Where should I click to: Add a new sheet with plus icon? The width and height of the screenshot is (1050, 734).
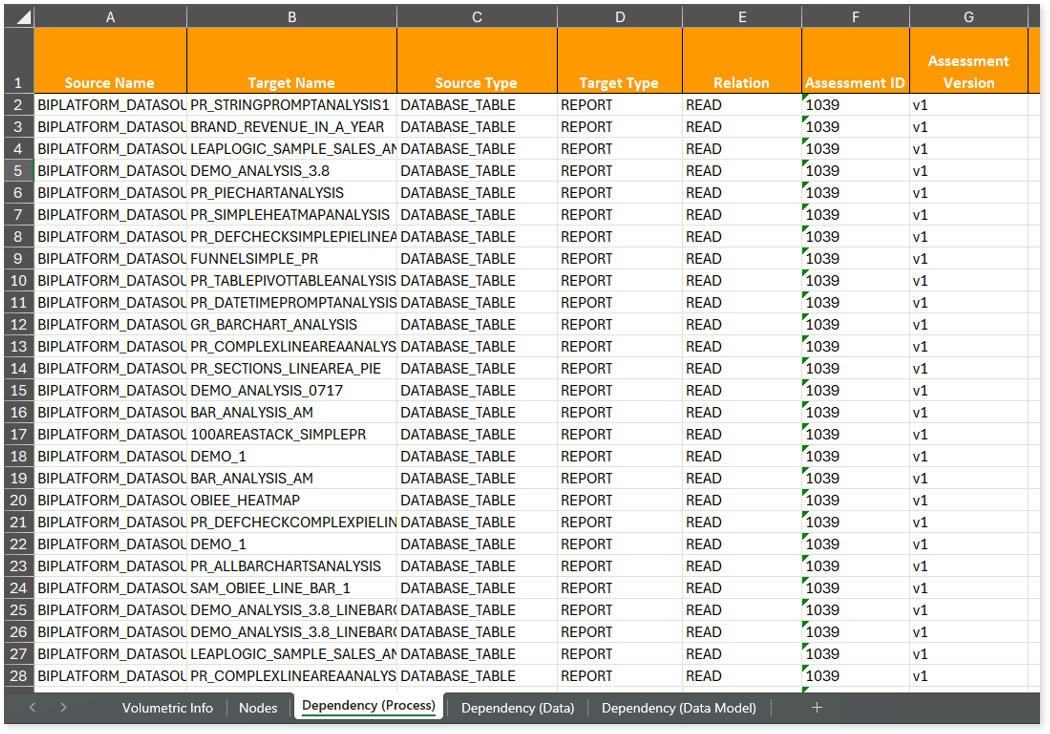click(x=817, y=707)
